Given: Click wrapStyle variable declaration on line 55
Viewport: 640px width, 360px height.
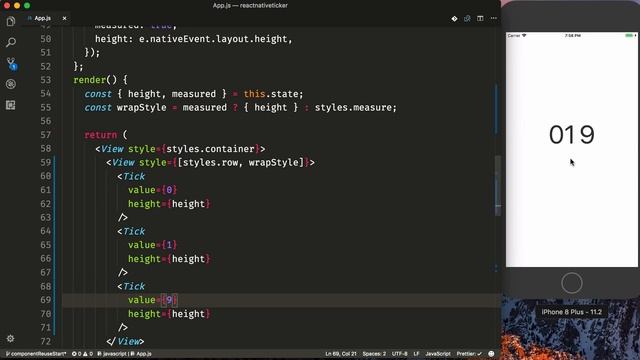Looking at the screenshot, I should [141, 108].
